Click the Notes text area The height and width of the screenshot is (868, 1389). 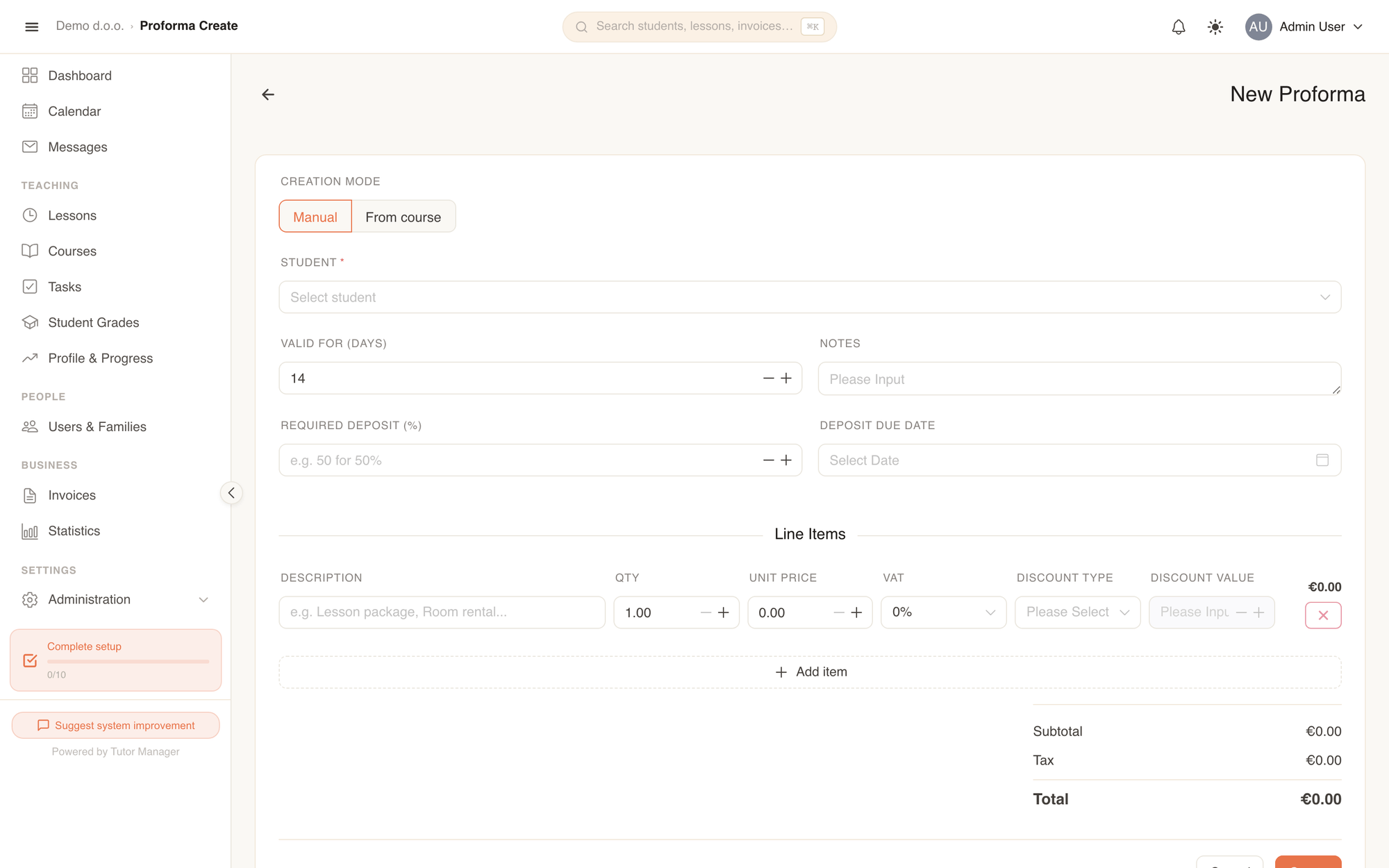1079,378
